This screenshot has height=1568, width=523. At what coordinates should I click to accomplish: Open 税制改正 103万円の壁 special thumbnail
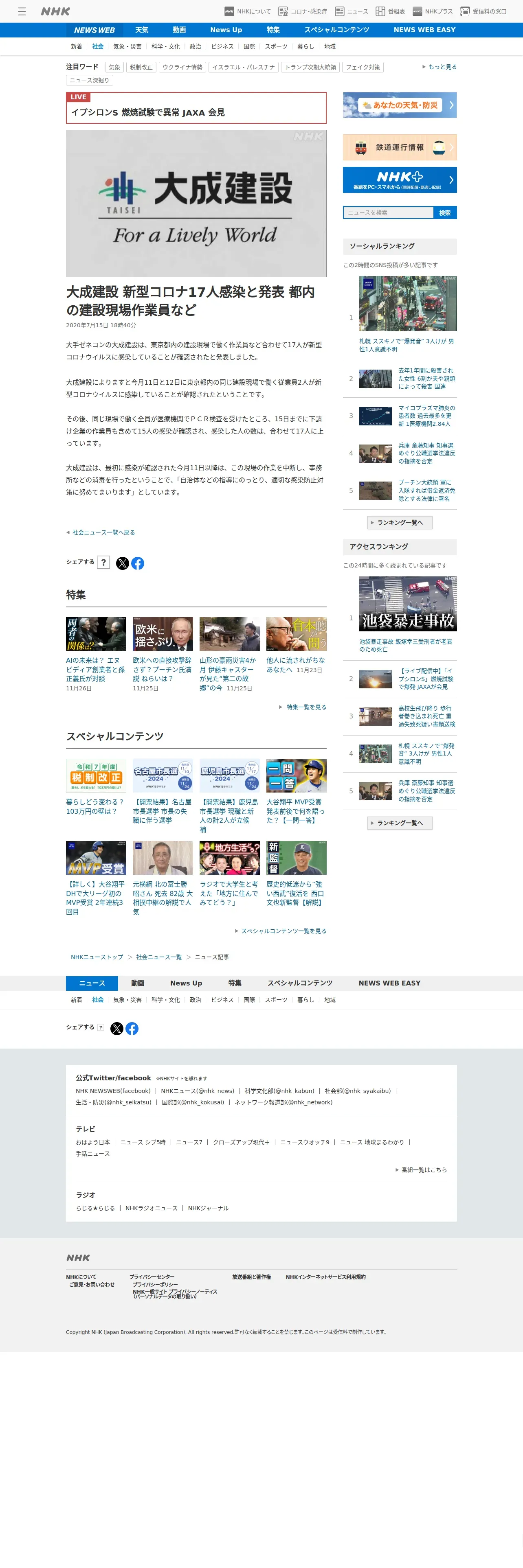coord(96,775)
